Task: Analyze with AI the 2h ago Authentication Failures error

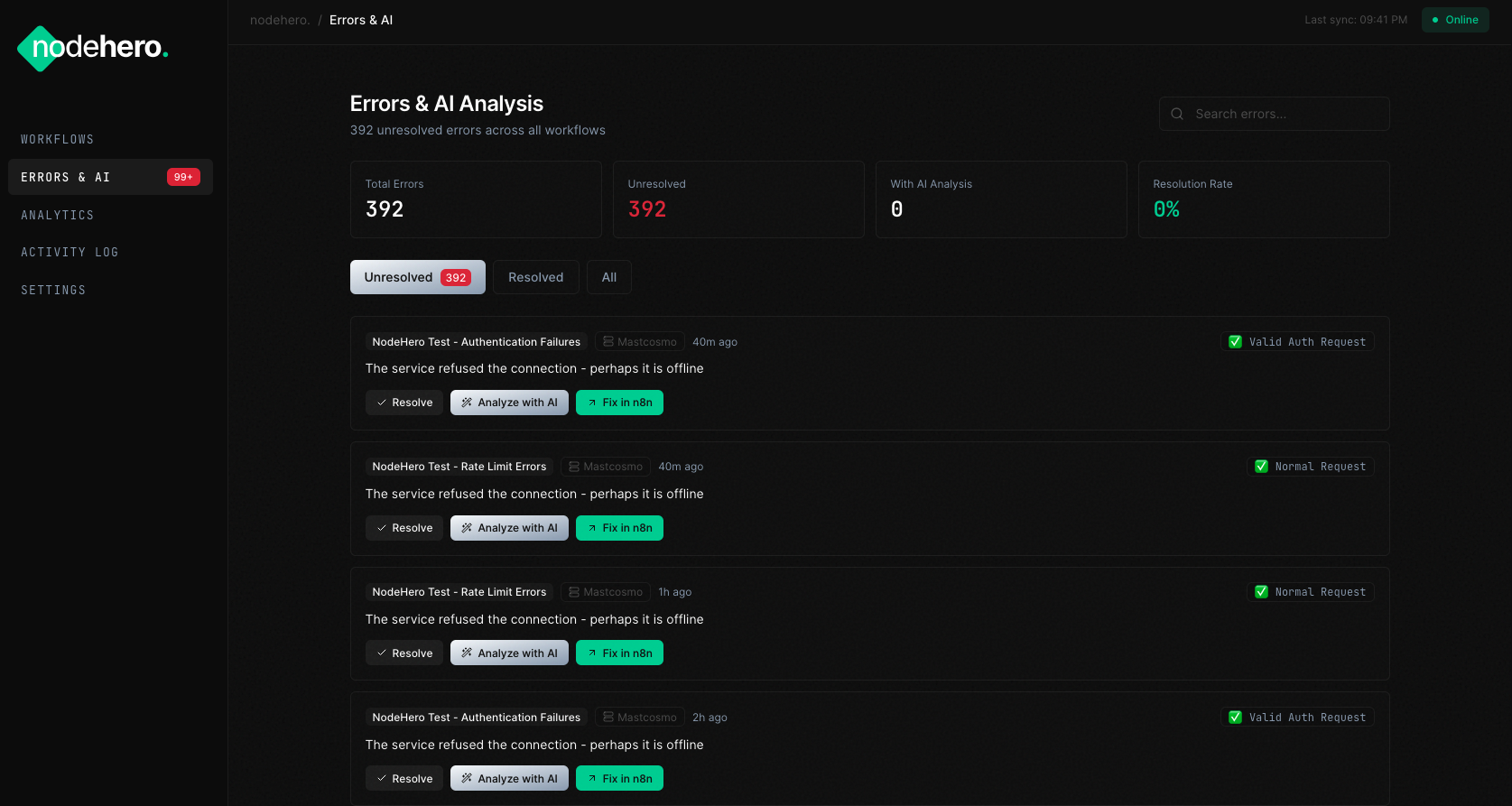Action: [509, 778]
